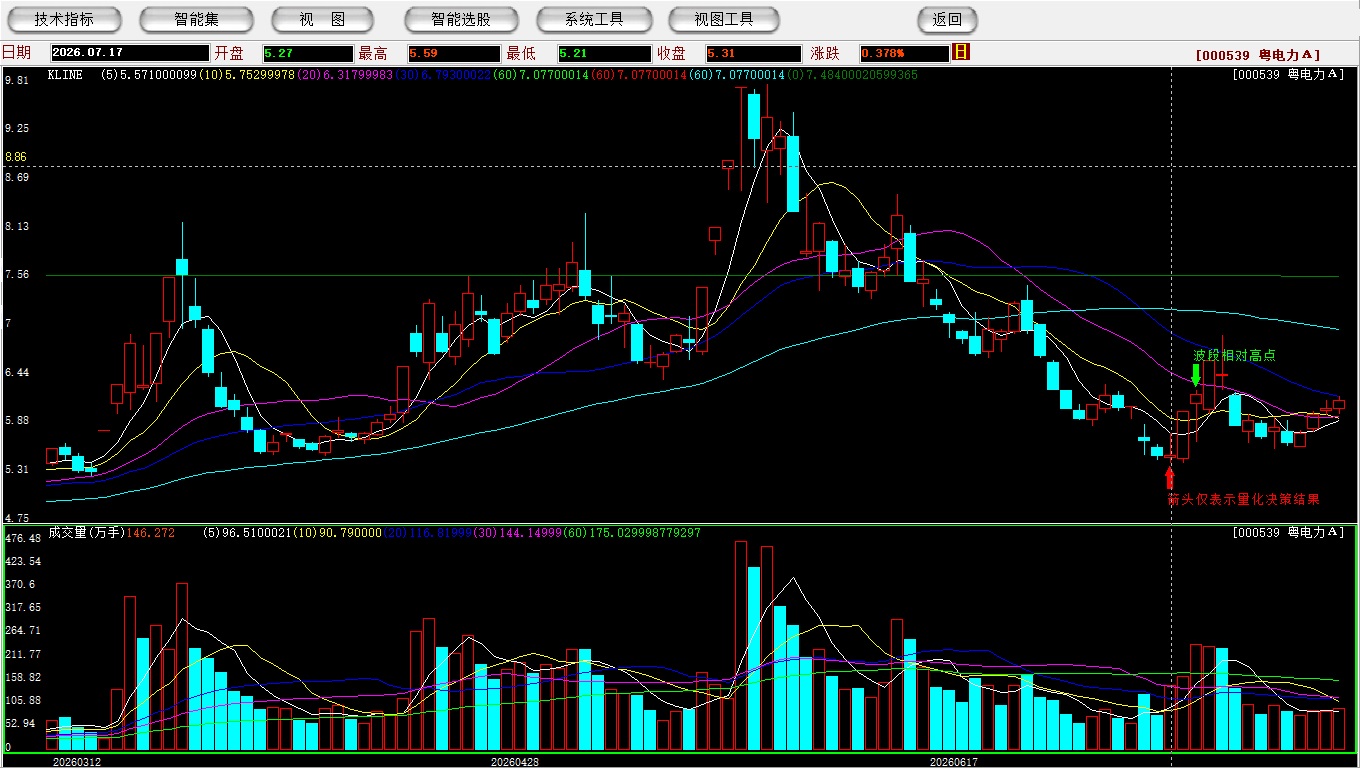Click the 最高 value field 5.59
1360x768 pixels.
454,53
